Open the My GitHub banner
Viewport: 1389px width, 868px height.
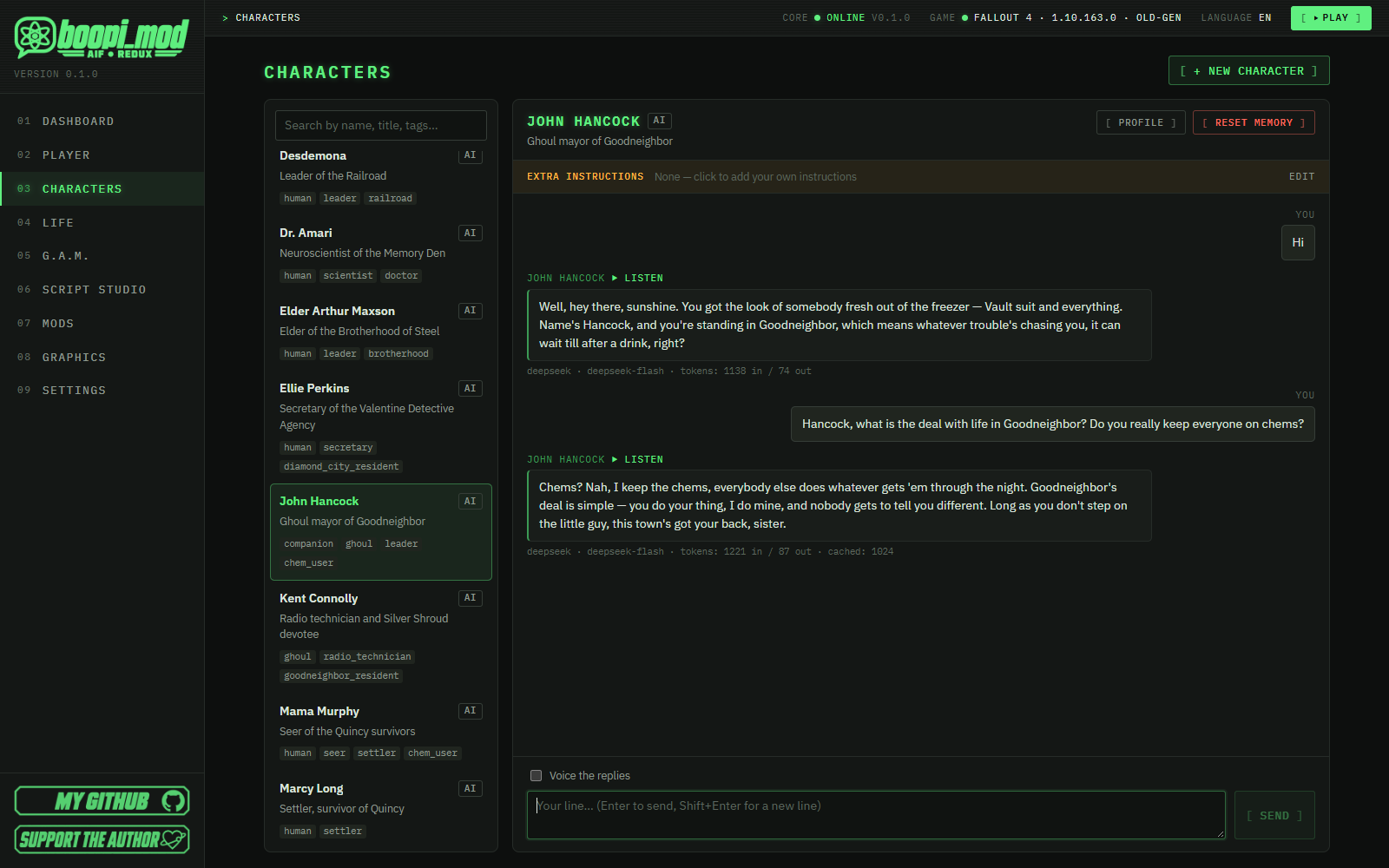(102, 800)
